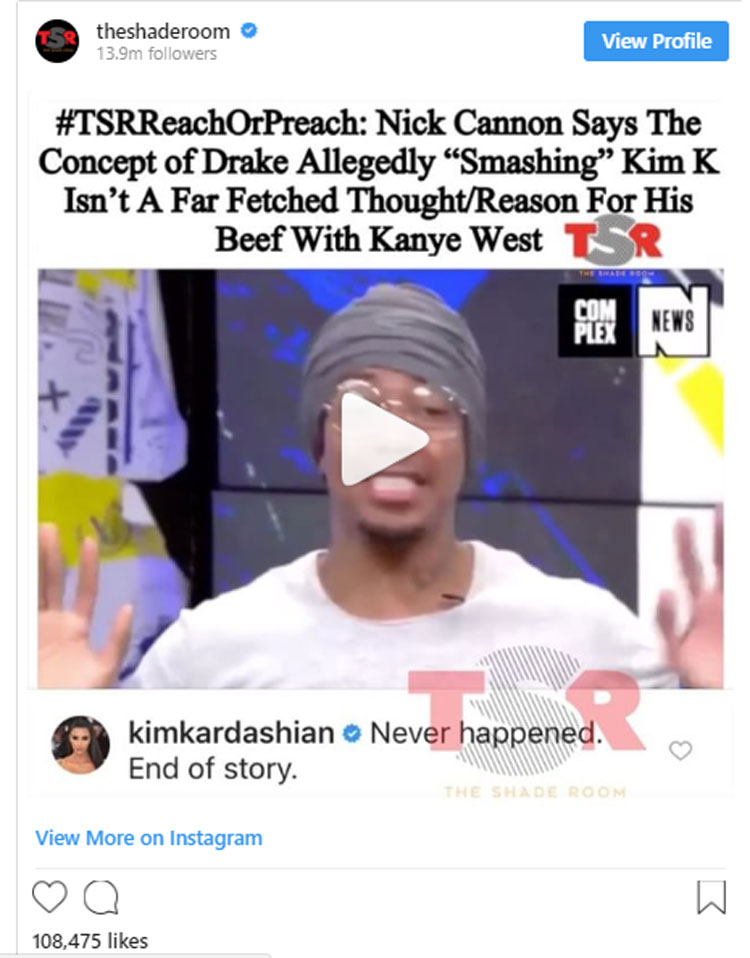
Task: Click the 13.9m followers text
Action: pos(156,54)
